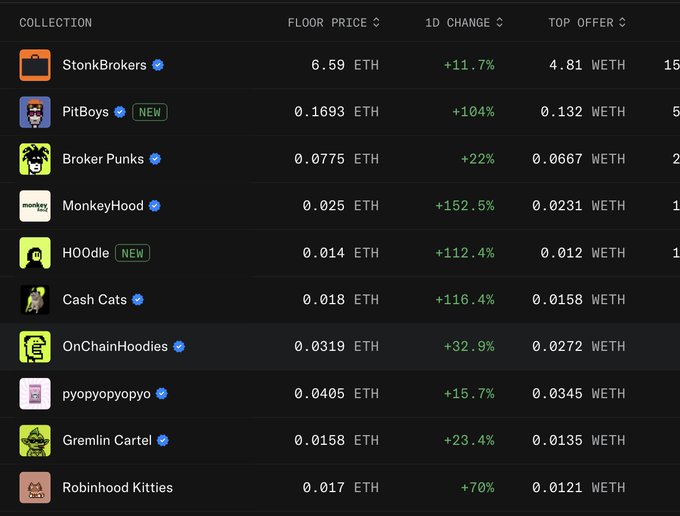The width and height of the screenshot is (680, 516).
Task: Click the verified badge beside Gremlin Cartel
Action: click(x=163, y=441)
